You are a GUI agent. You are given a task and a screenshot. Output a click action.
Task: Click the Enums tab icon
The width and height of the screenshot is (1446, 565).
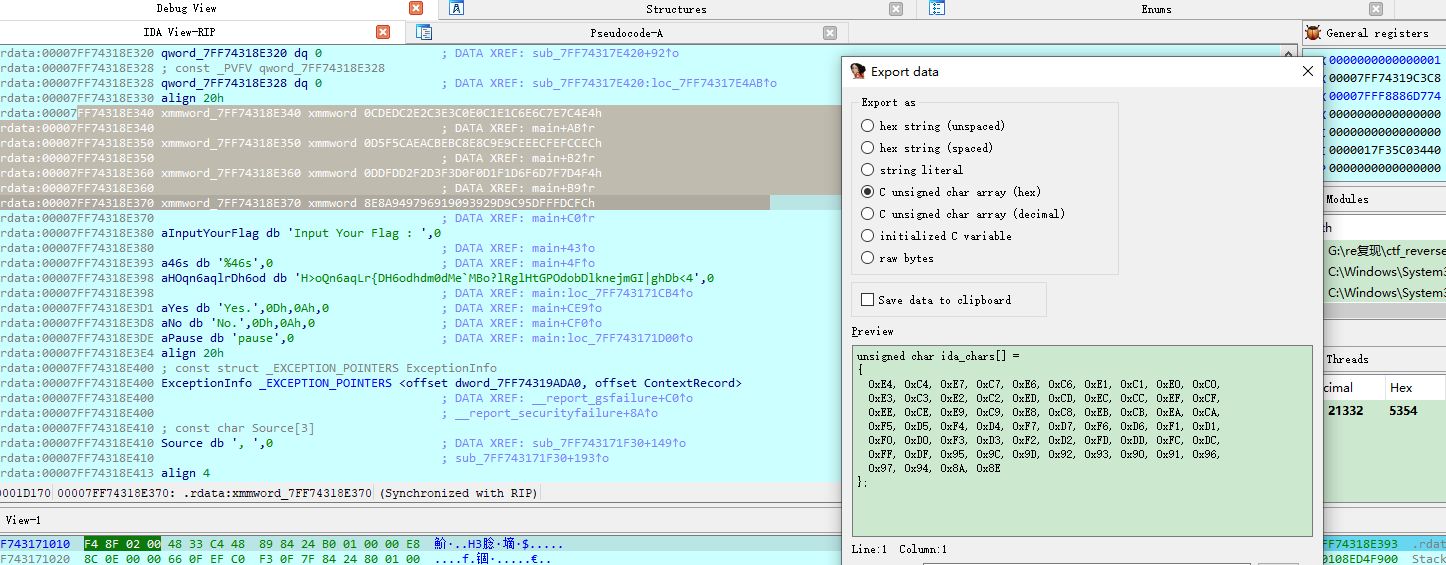[937, 9]
